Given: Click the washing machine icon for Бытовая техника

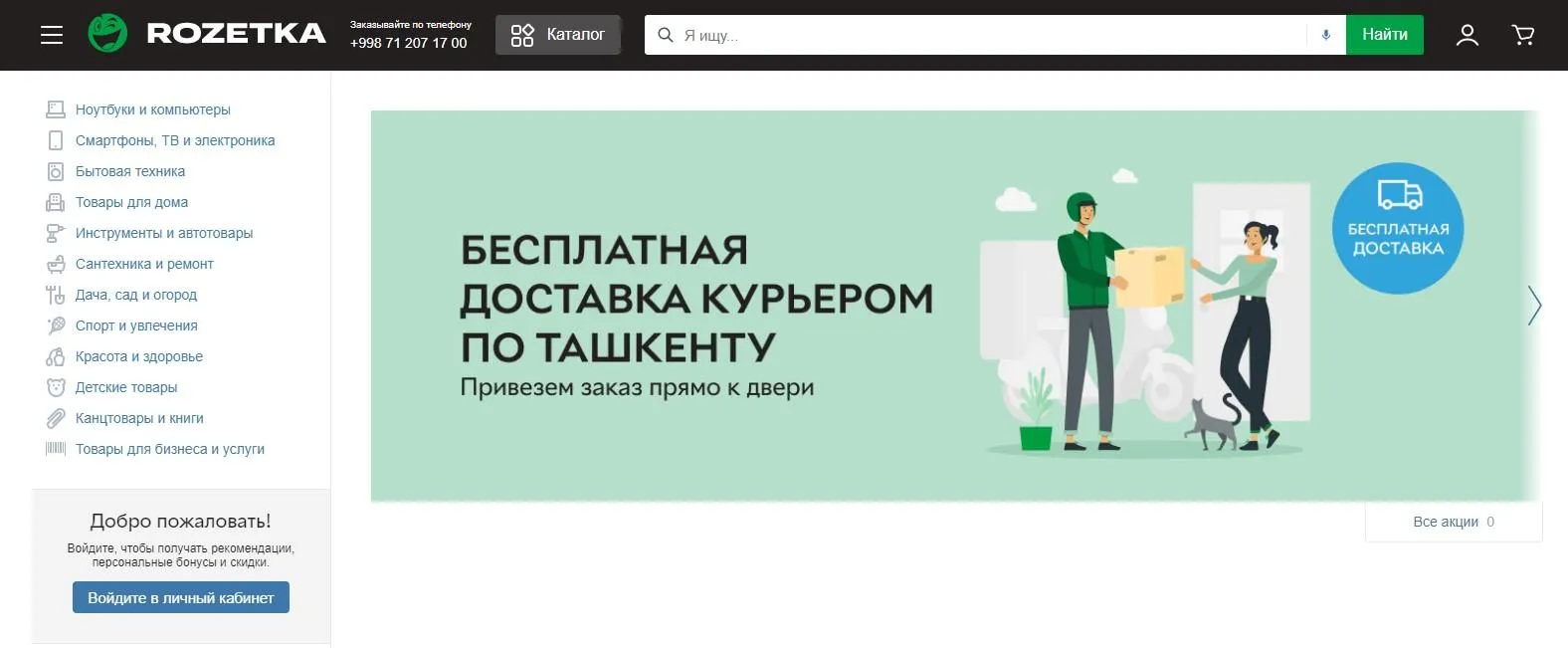Looking at the screenshot, I should [56, 171].
